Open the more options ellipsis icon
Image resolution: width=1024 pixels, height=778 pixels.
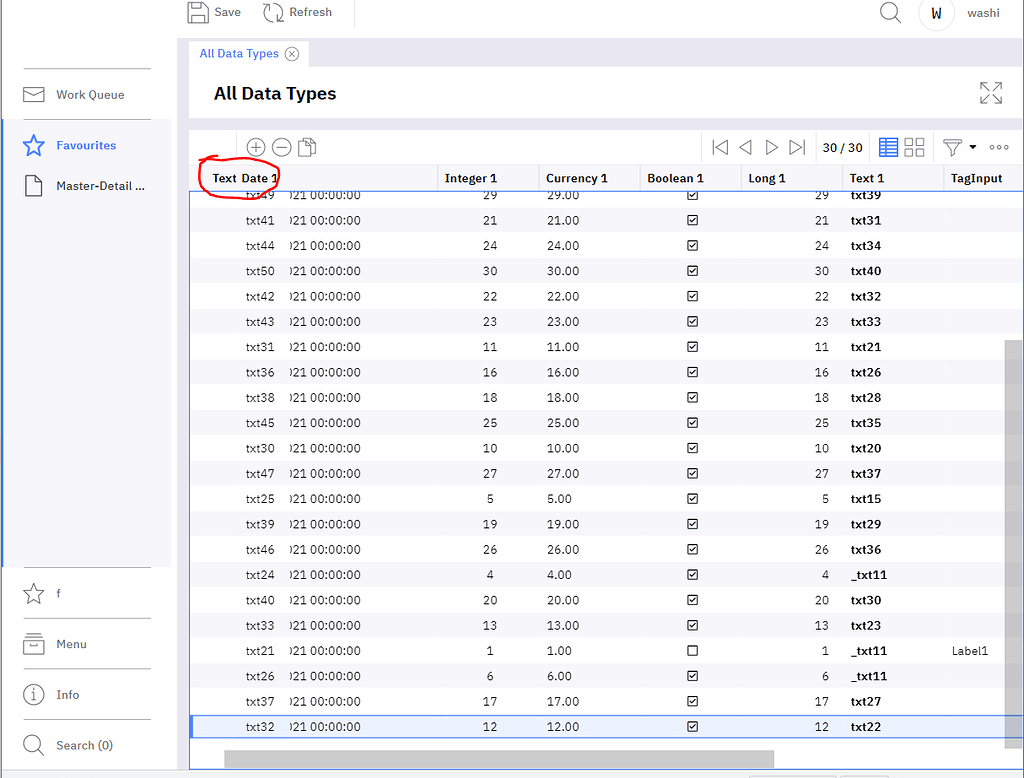click(998, 146)
